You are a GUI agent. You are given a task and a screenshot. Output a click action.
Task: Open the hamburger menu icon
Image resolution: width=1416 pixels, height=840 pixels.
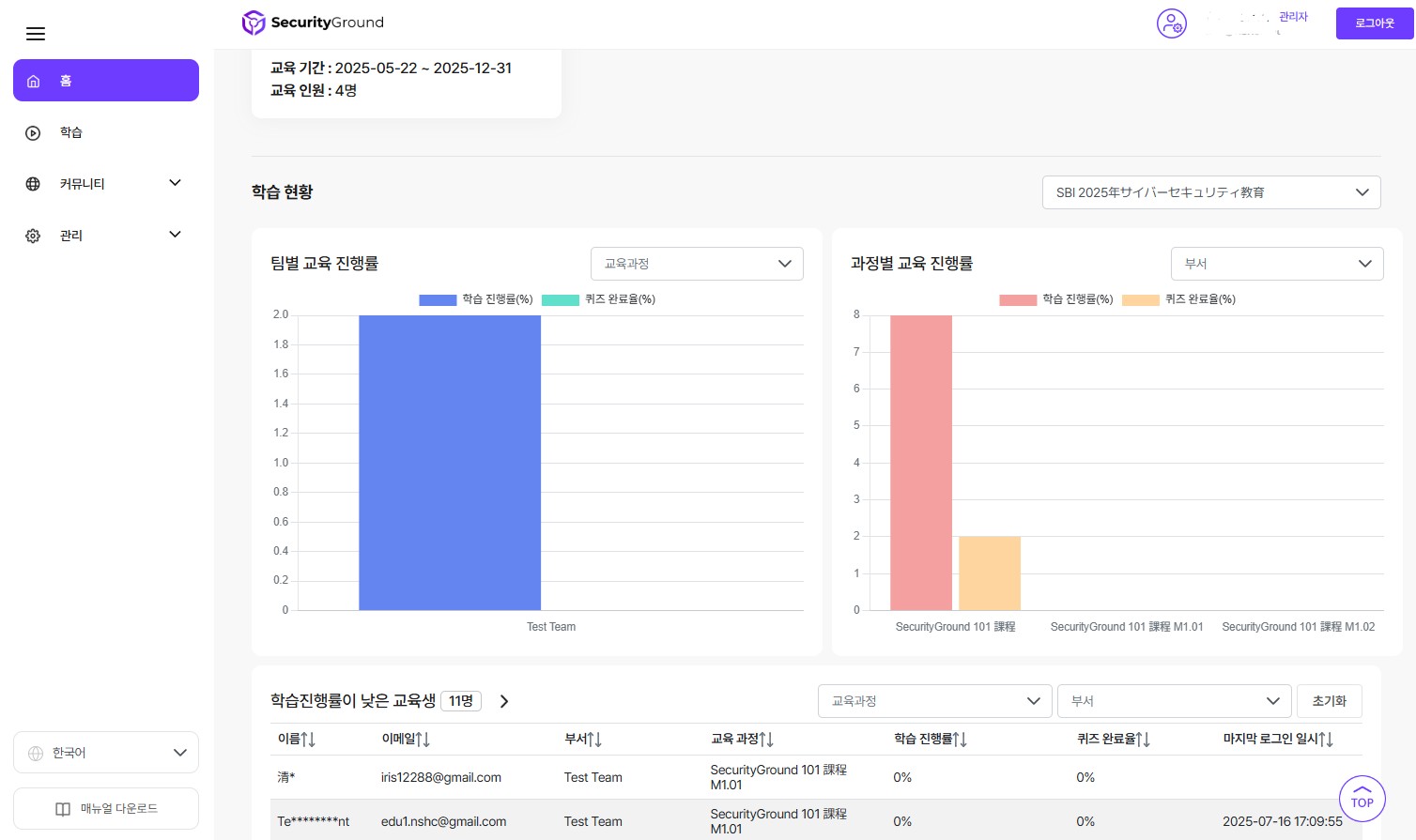36,35
